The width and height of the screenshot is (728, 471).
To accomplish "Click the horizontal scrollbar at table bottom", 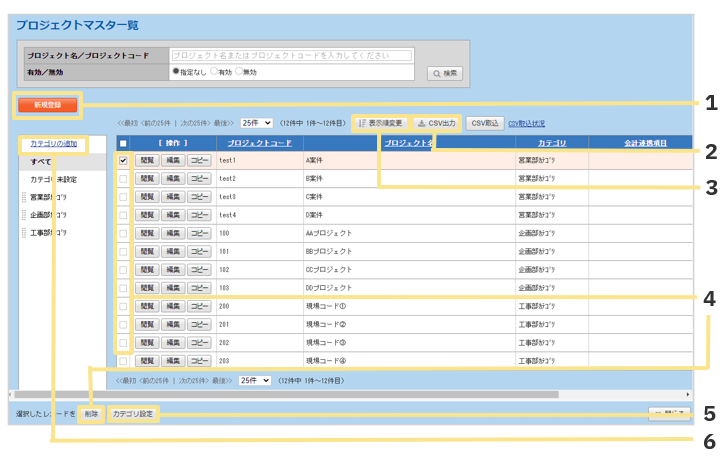I will pos(300,395).
